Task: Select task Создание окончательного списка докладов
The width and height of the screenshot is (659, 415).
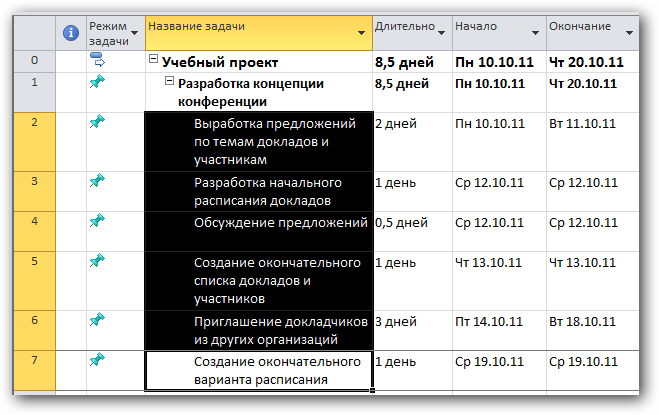Action: pos(259,281)
